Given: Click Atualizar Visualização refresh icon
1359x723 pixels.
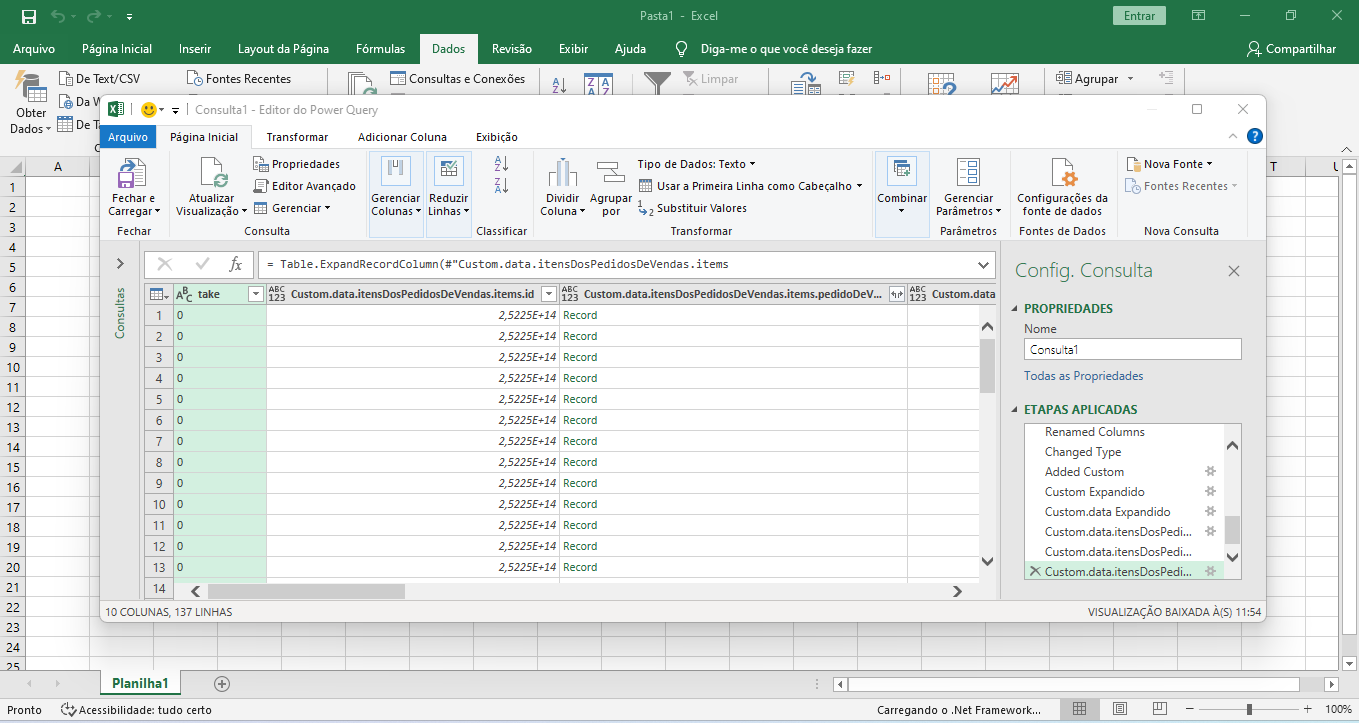Looking at the screenshot, I should click(x=214, y=174).
